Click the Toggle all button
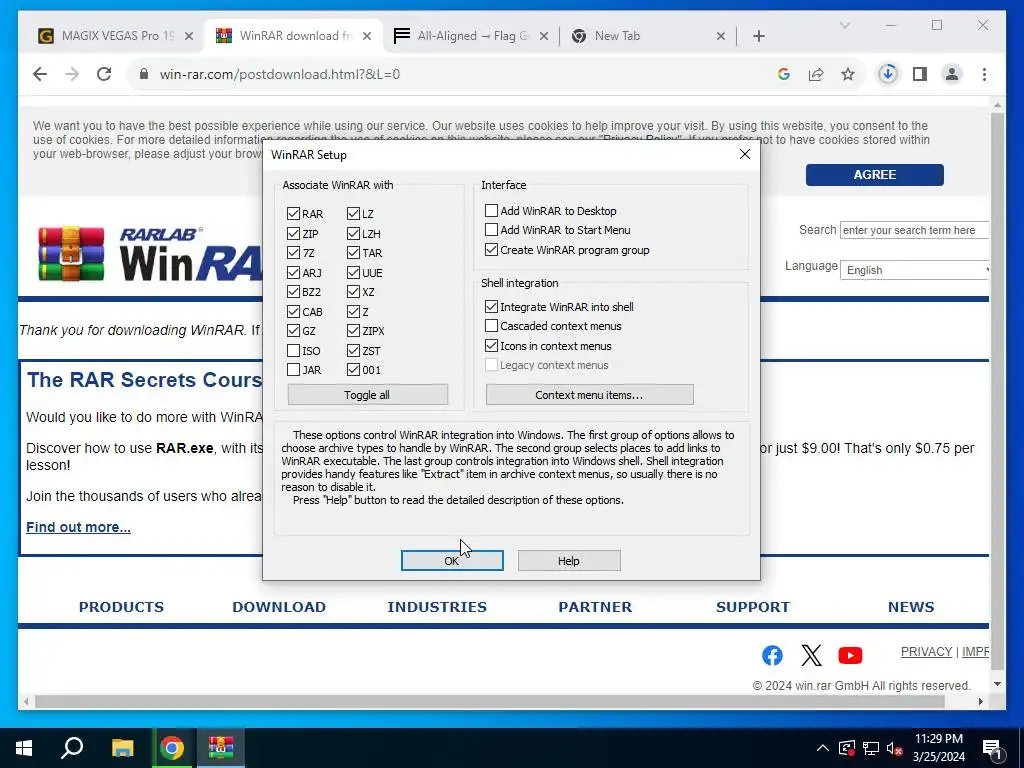Viewport: 1024px width, 768px height. point(368,394)
